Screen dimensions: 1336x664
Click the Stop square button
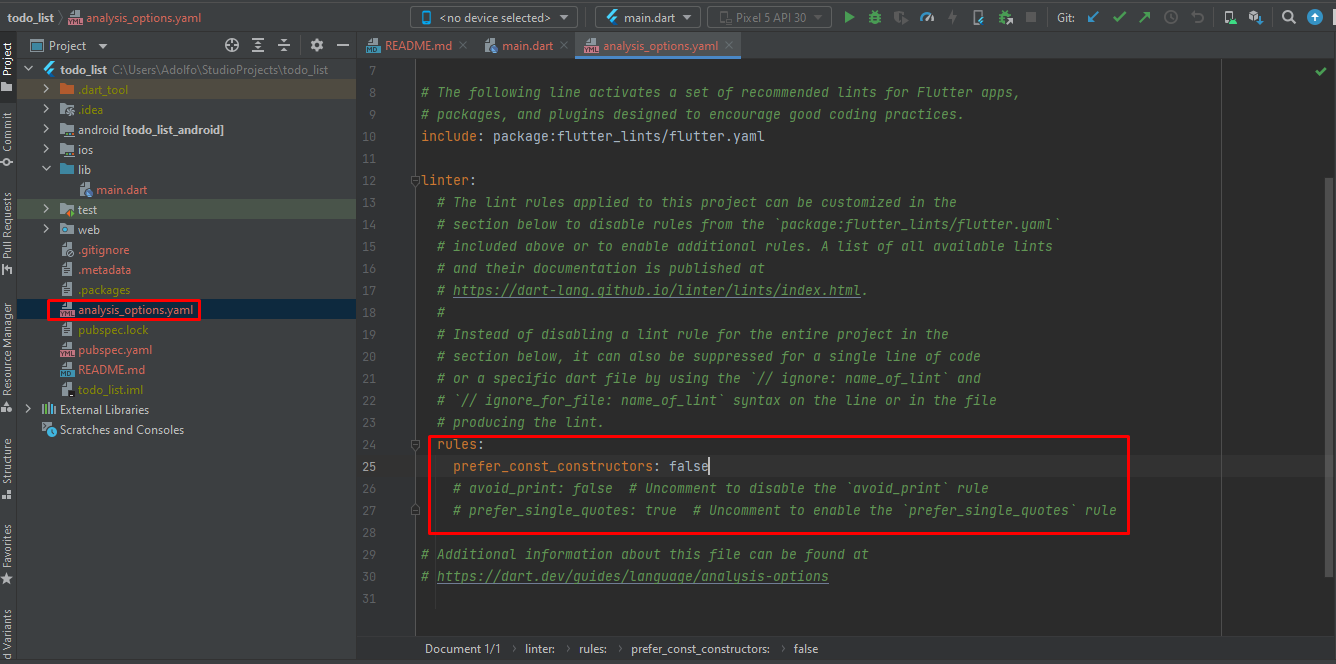(x=1031, y=17)
